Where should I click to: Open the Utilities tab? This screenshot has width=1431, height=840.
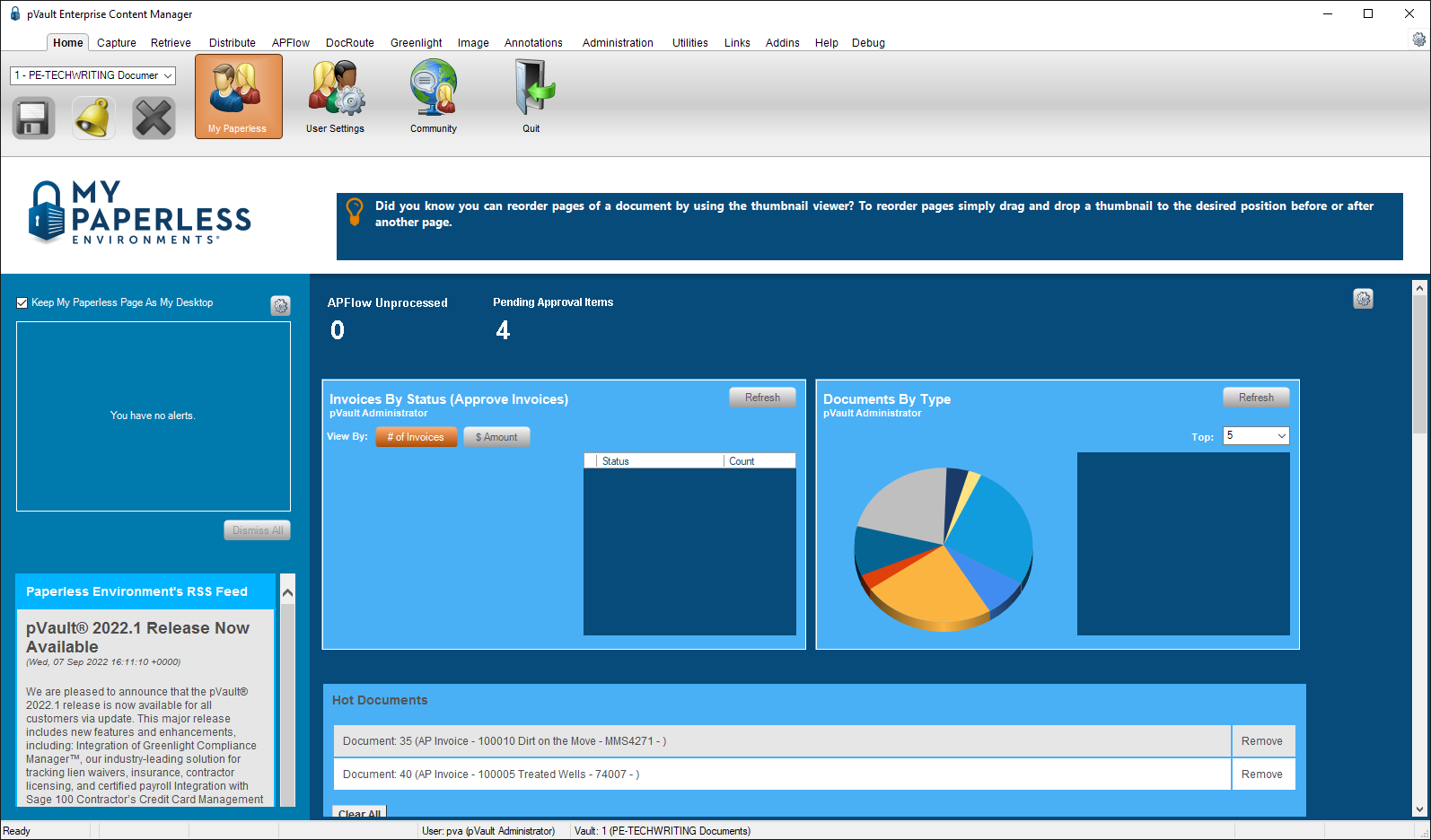(690, 42)
